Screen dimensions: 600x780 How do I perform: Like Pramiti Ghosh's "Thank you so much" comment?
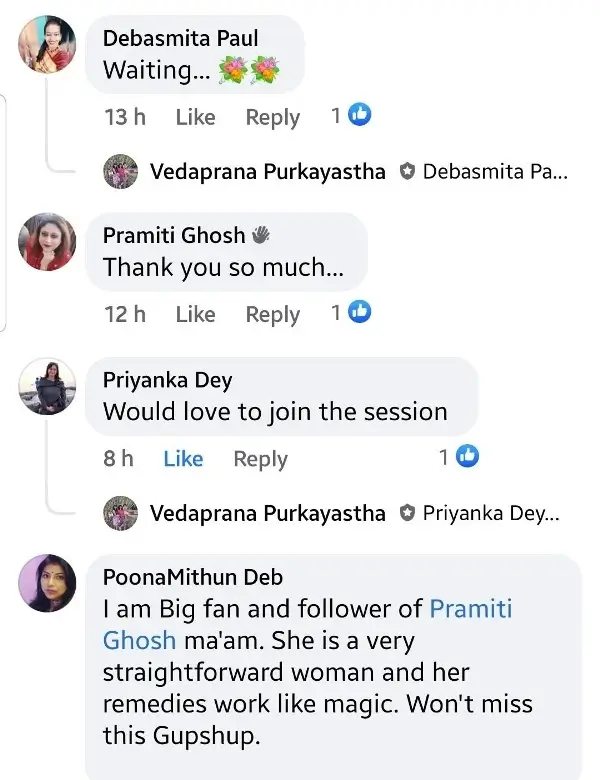(x=195, y=314)
